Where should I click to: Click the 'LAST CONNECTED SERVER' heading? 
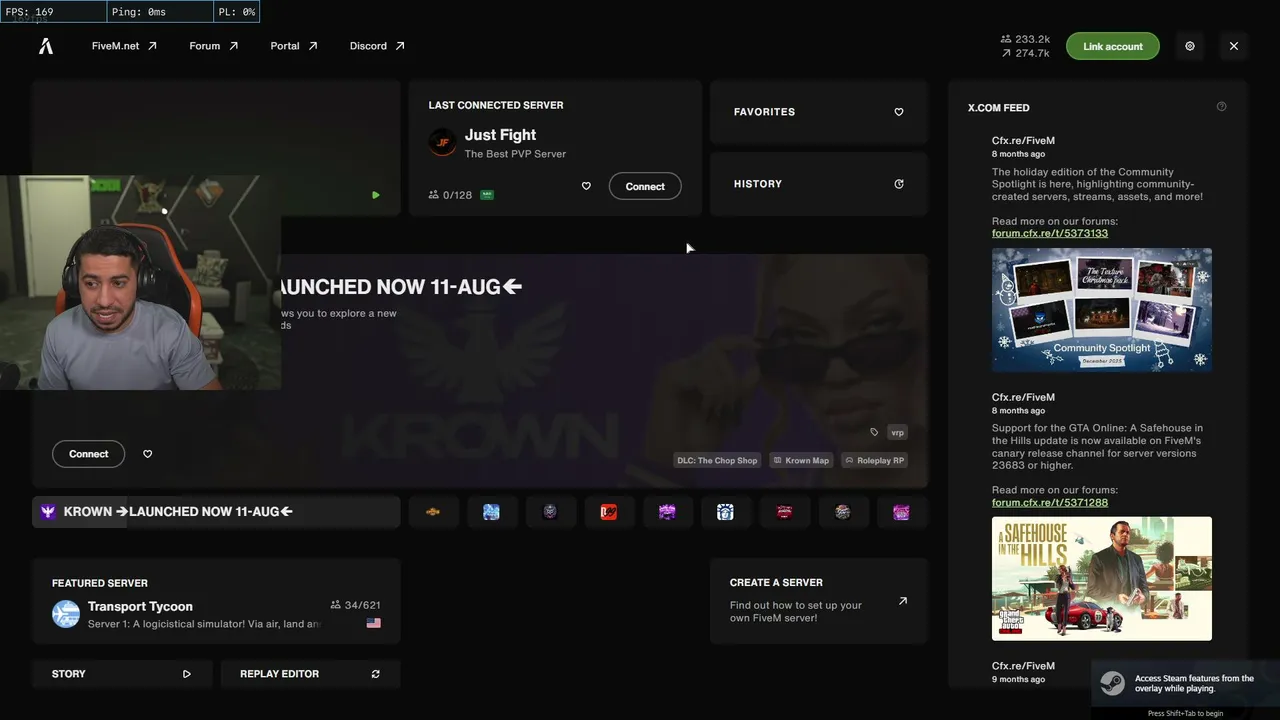click(x=496, y=105)
